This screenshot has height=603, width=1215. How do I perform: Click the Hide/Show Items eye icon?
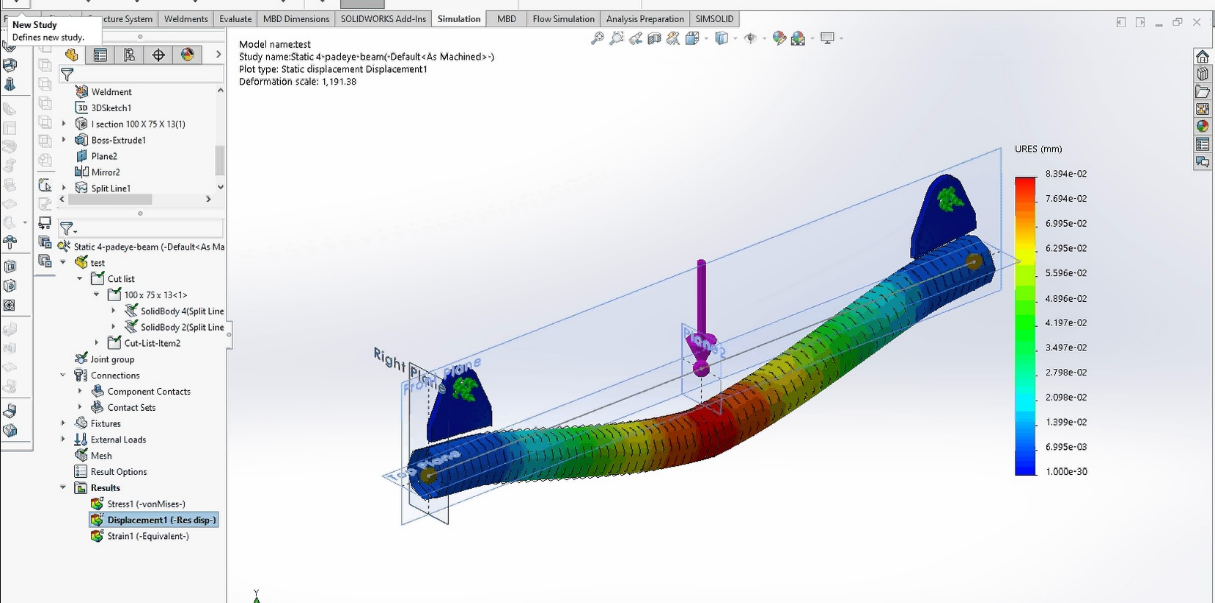pos(751,37)
